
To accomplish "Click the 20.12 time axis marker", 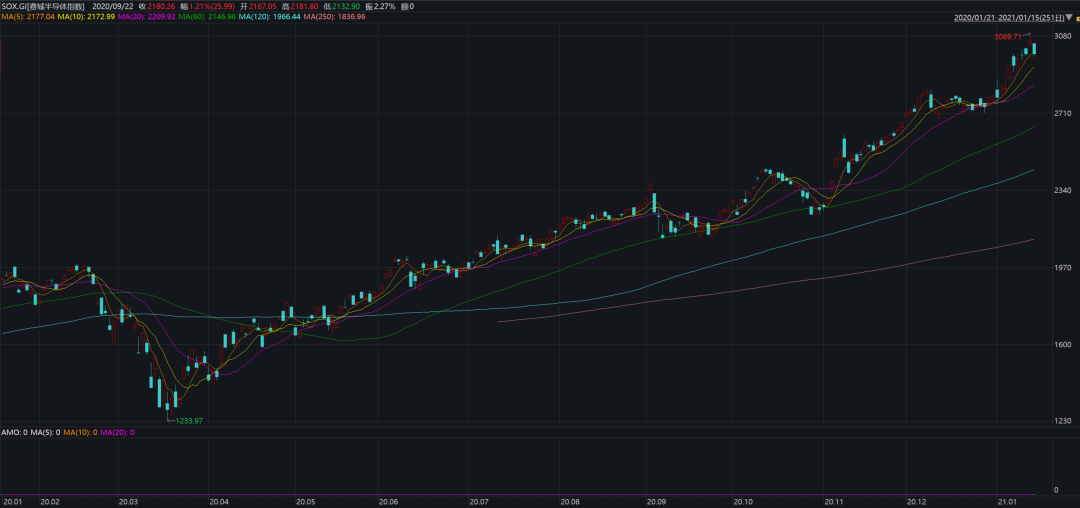I will pyautogui.click(x=917, y=502).
